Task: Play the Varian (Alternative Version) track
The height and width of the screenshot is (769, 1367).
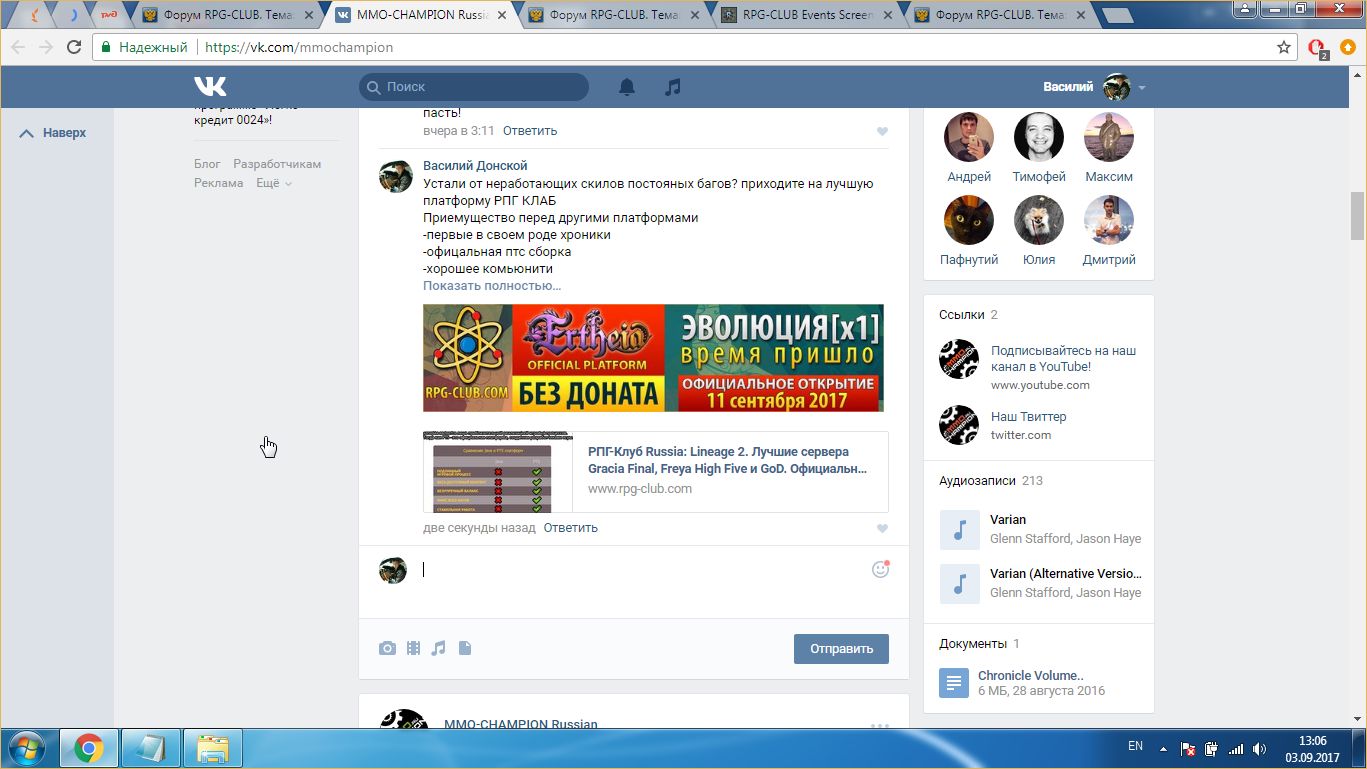Action: tap(959, 584)
